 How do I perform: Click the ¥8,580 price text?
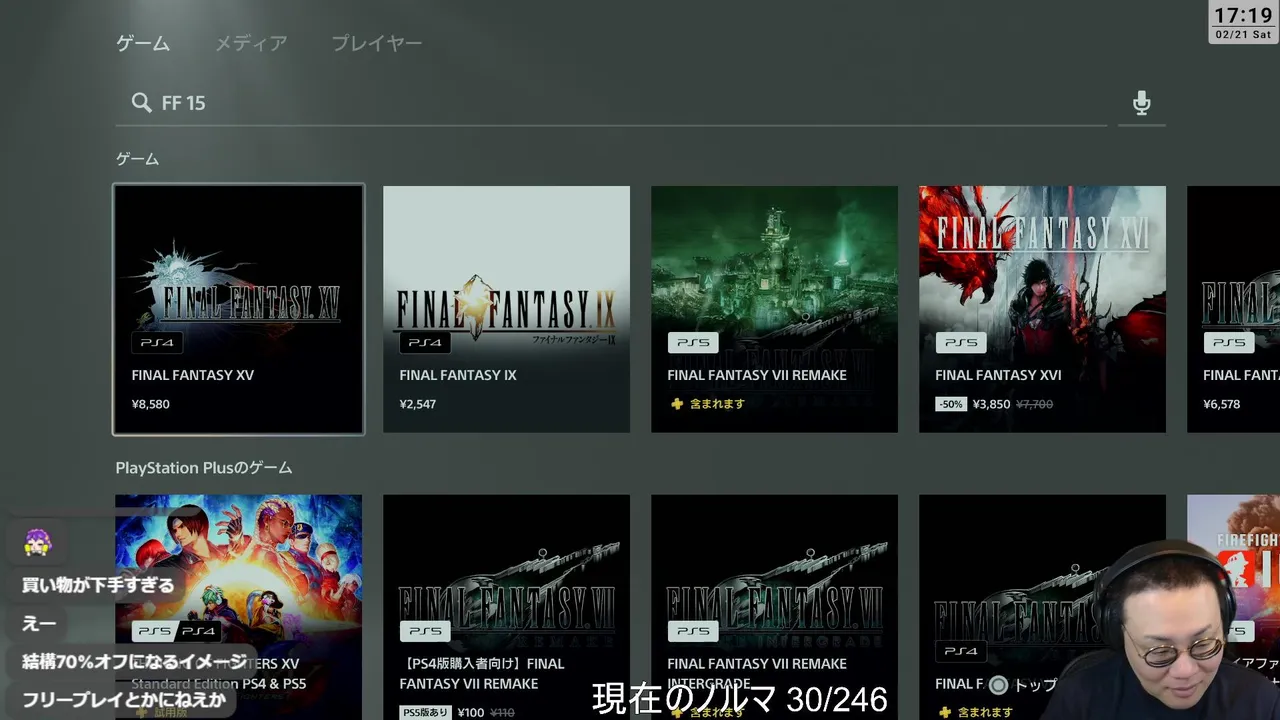point(151,404)
